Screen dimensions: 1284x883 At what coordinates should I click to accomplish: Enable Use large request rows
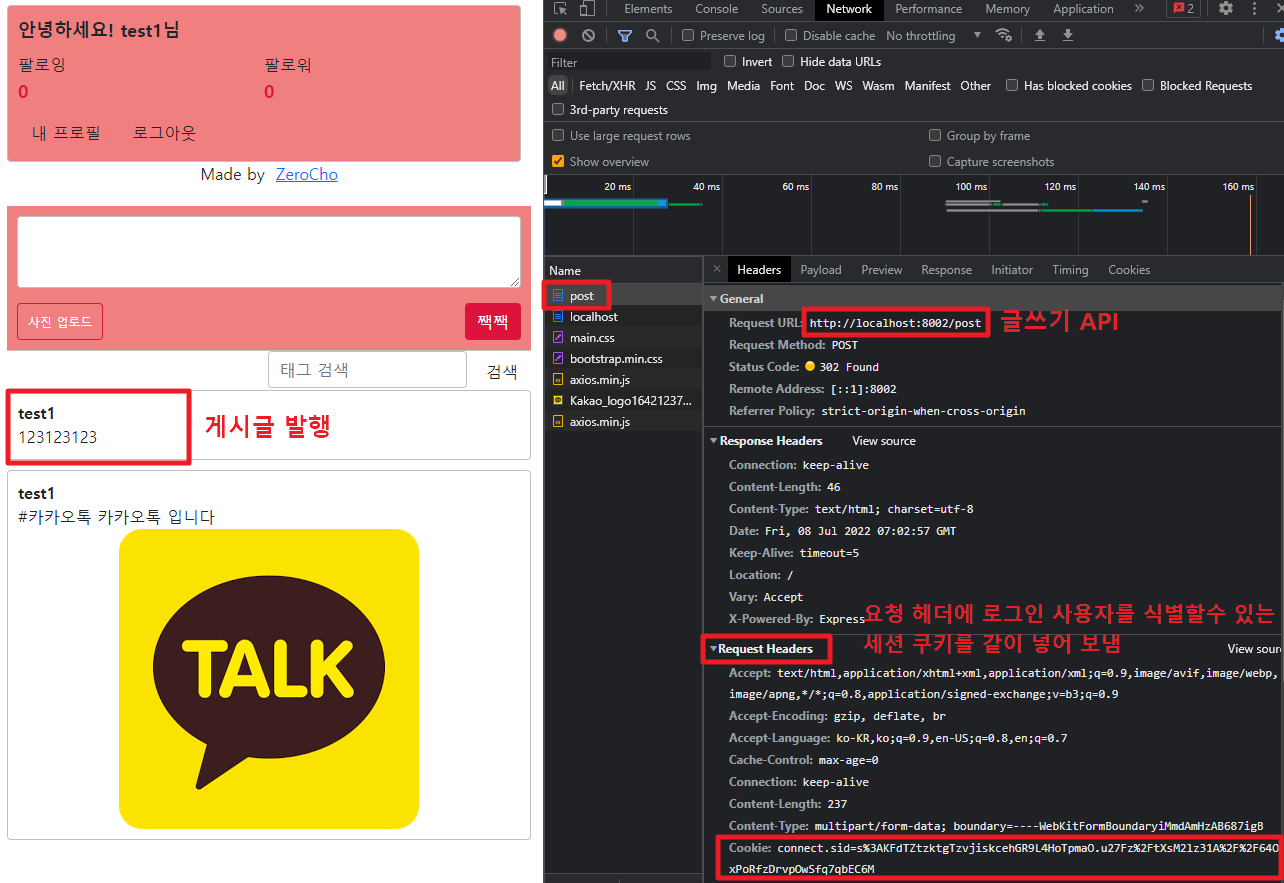coord(558,135)
